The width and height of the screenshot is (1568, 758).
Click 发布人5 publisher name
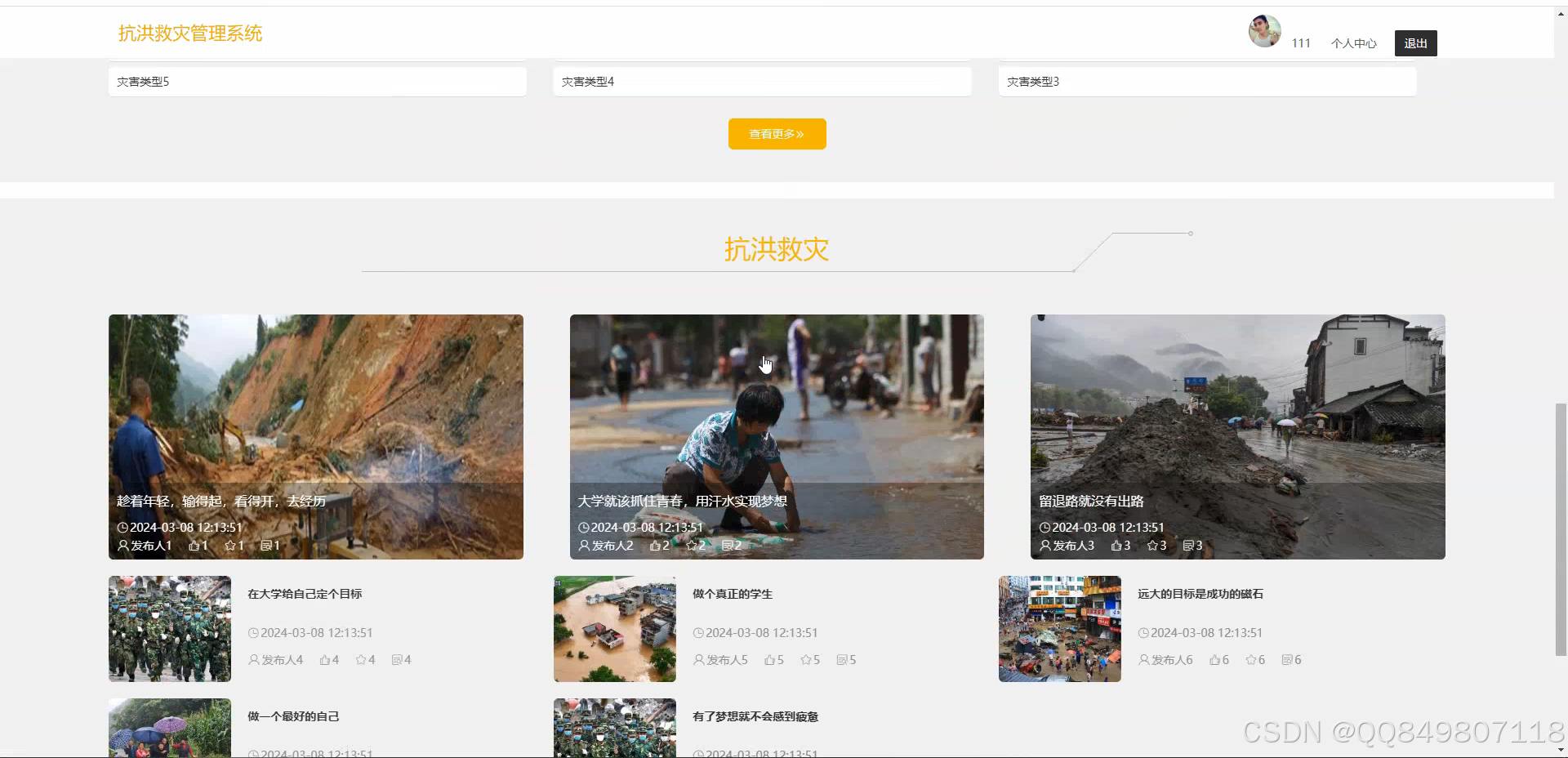pyautogui.click(x=728, y=660)
